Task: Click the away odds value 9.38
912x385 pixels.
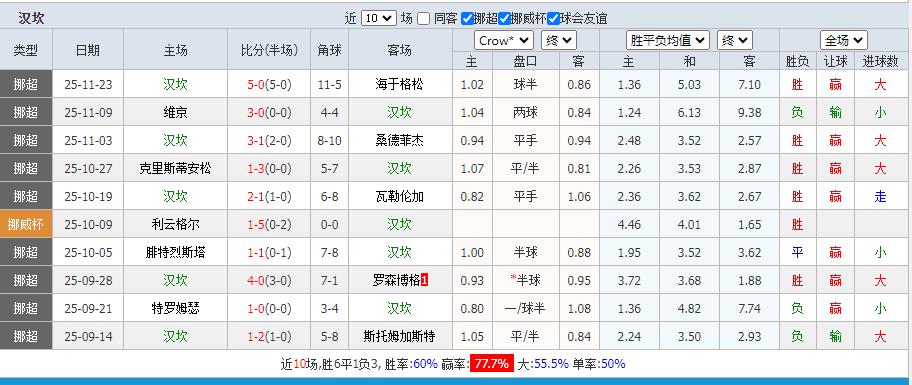Action: [x=749, y=112]
